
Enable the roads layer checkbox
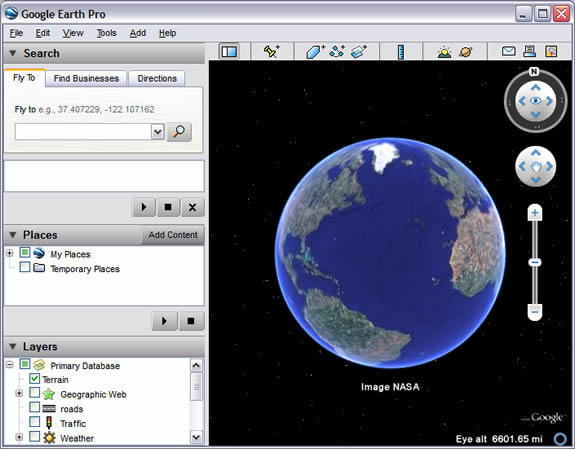[x=34, y=408]
